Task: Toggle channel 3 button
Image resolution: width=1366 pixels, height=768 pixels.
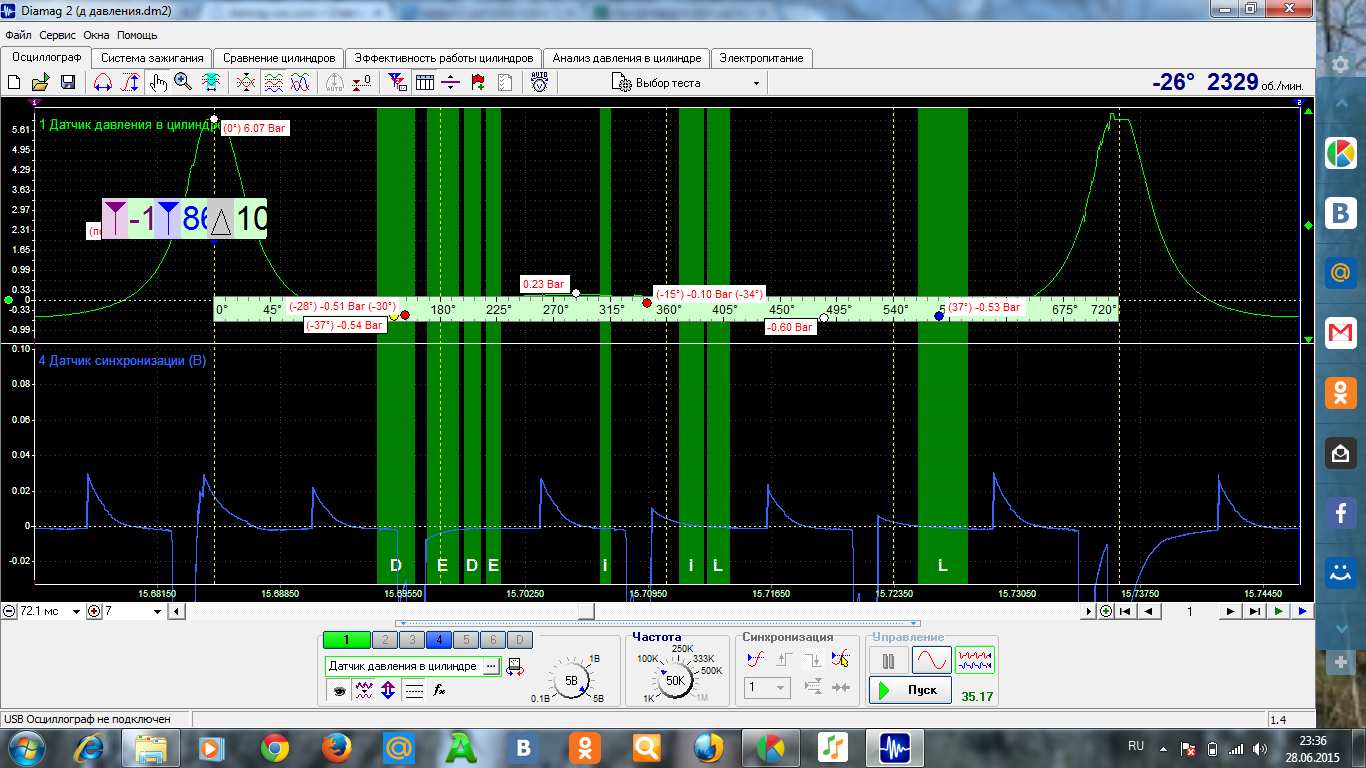Action: 411,640
